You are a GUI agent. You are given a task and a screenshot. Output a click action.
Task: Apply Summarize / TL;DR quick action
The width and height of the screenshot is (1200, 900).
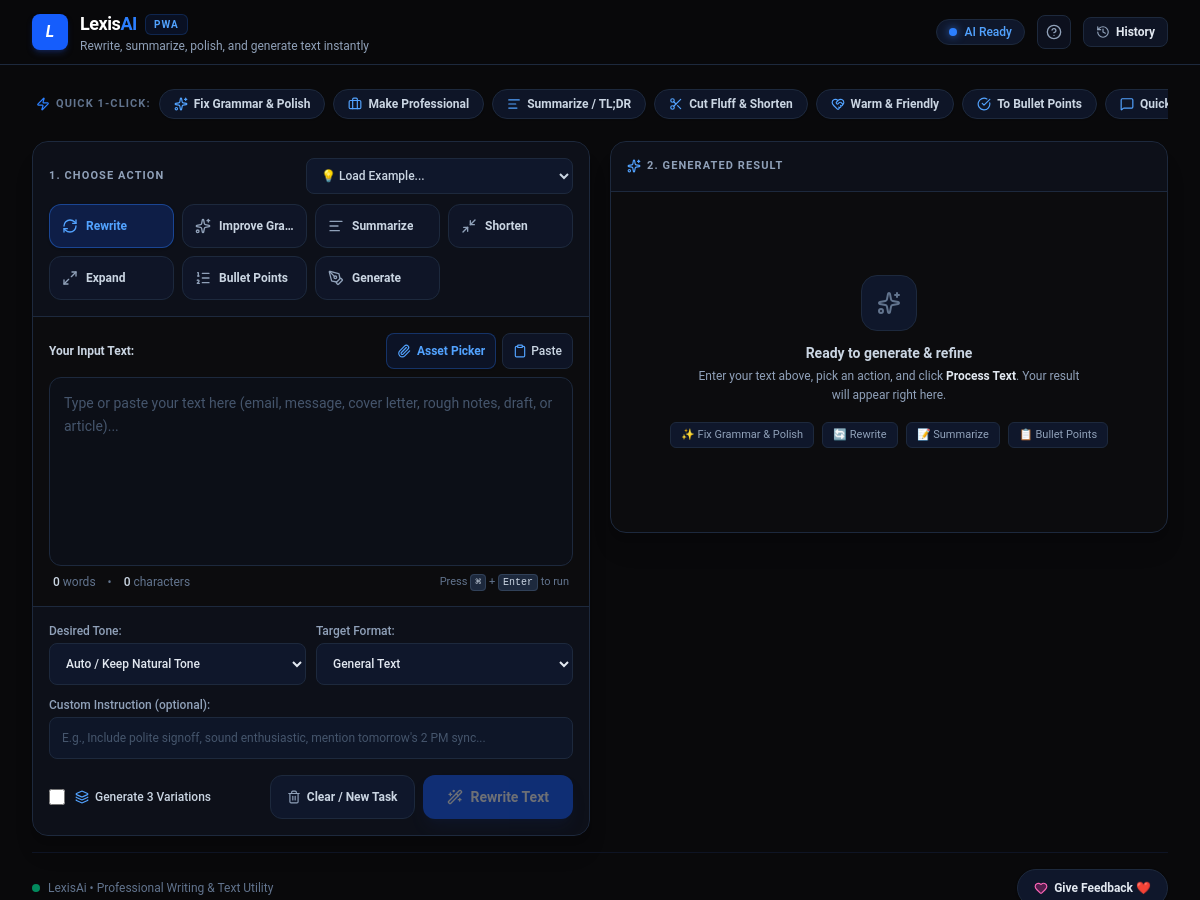(569, 104)
